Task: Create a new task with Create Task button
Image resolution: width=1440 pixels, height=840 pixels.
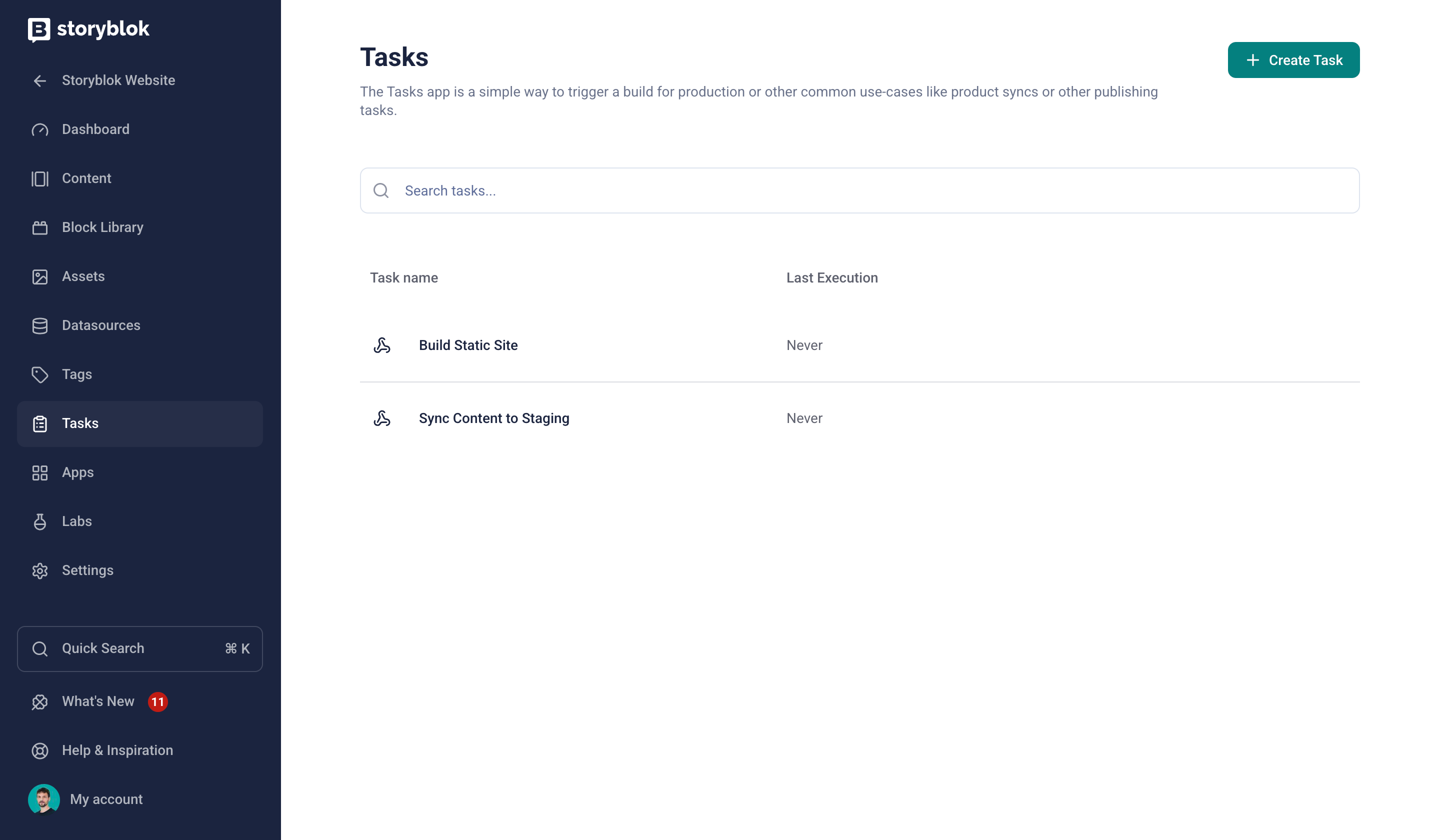Action: pos(1293,60)
